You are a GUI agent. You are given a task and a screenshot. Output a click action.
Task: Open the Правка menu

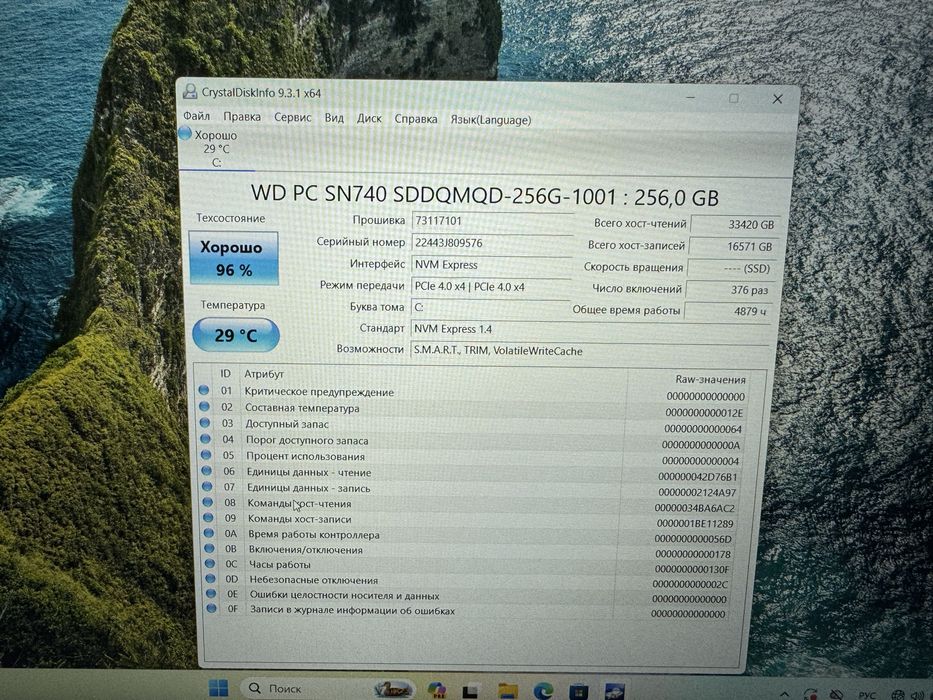tap(242, 117)
